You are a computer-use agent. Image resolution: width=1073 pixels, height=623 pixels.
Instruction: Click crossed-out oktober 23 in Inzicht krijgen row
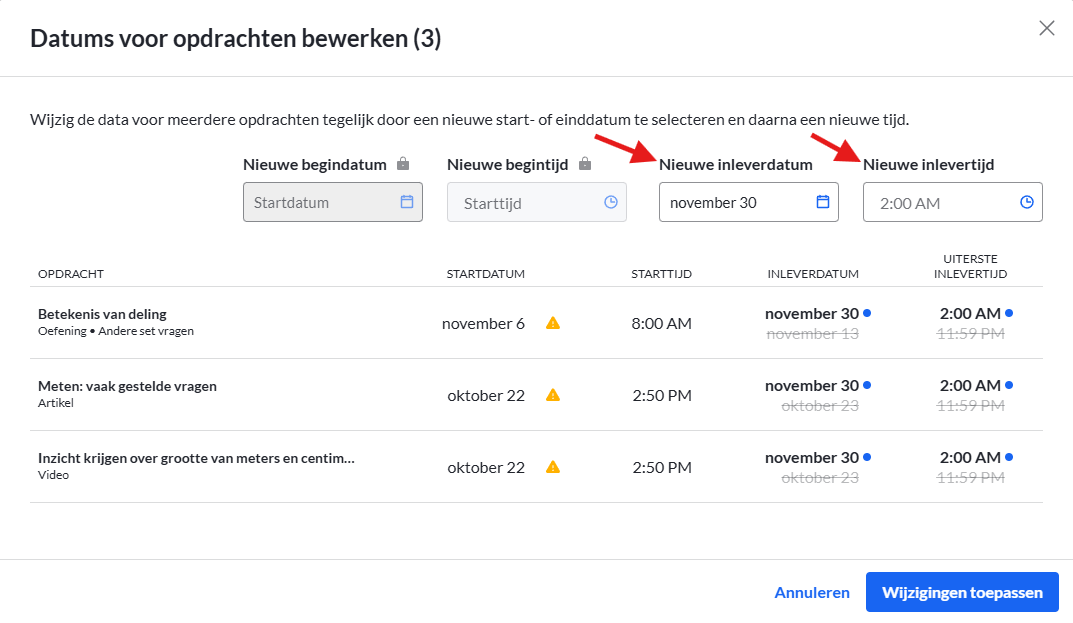click(820, 477)
